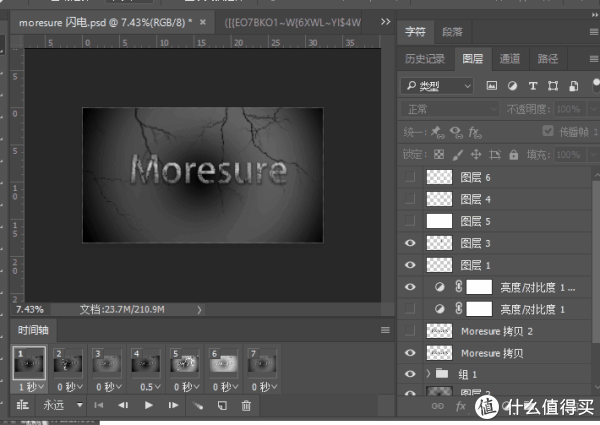Delete the selected timeline frame (trash icon)
Viewport: 600px width, 425px height.
point(246,405)
